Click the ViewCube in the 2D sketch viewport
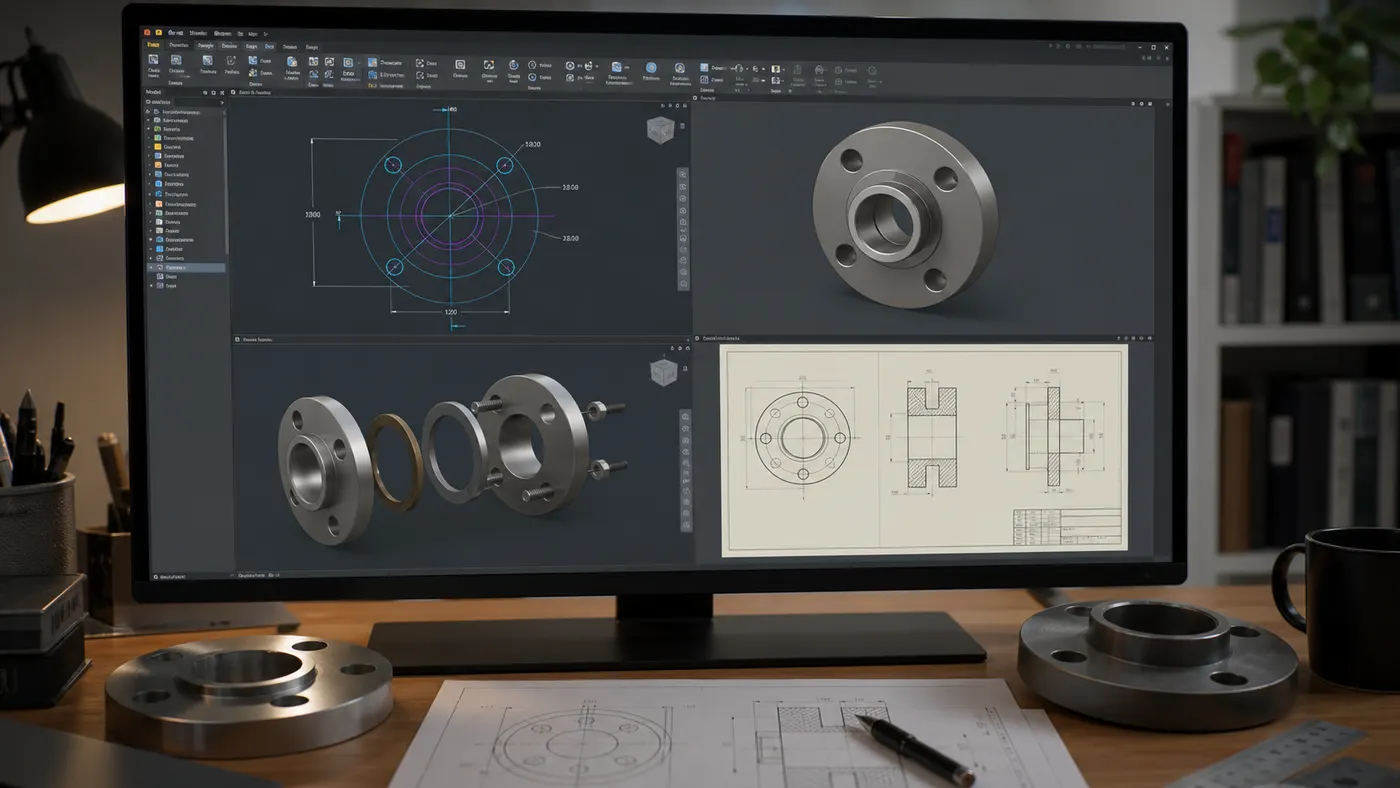Viewport: 1400px width, 788px height. point(660,128)
